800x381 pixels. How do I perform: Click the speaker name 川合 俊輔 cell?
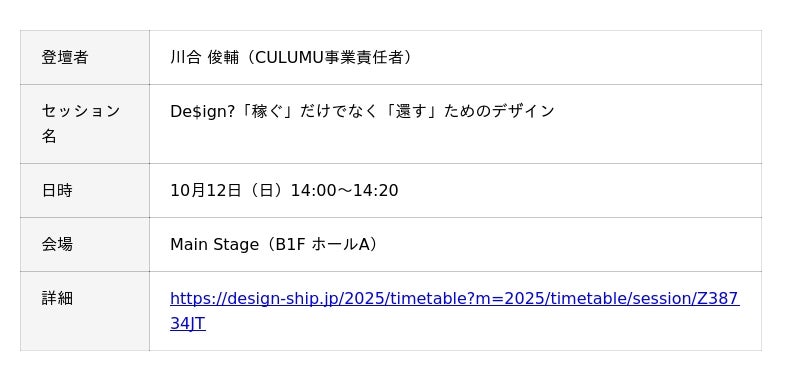pos(455,58)
